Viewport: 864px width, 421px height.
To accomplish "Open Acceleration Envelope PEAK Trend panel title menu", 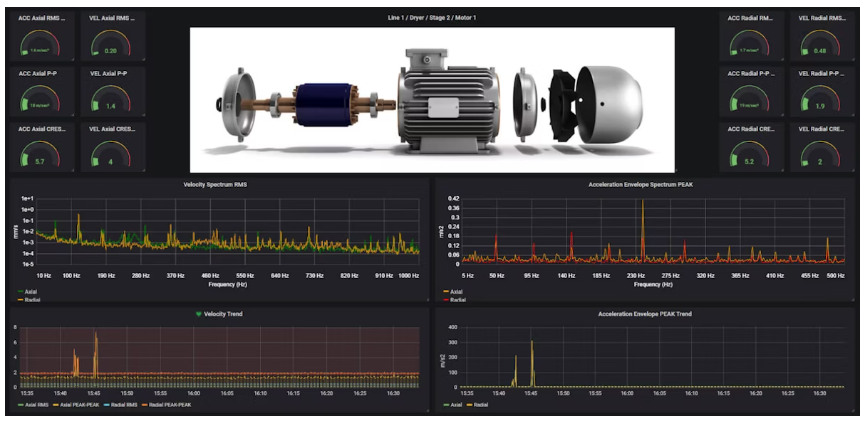I will (x=645, y=314).
